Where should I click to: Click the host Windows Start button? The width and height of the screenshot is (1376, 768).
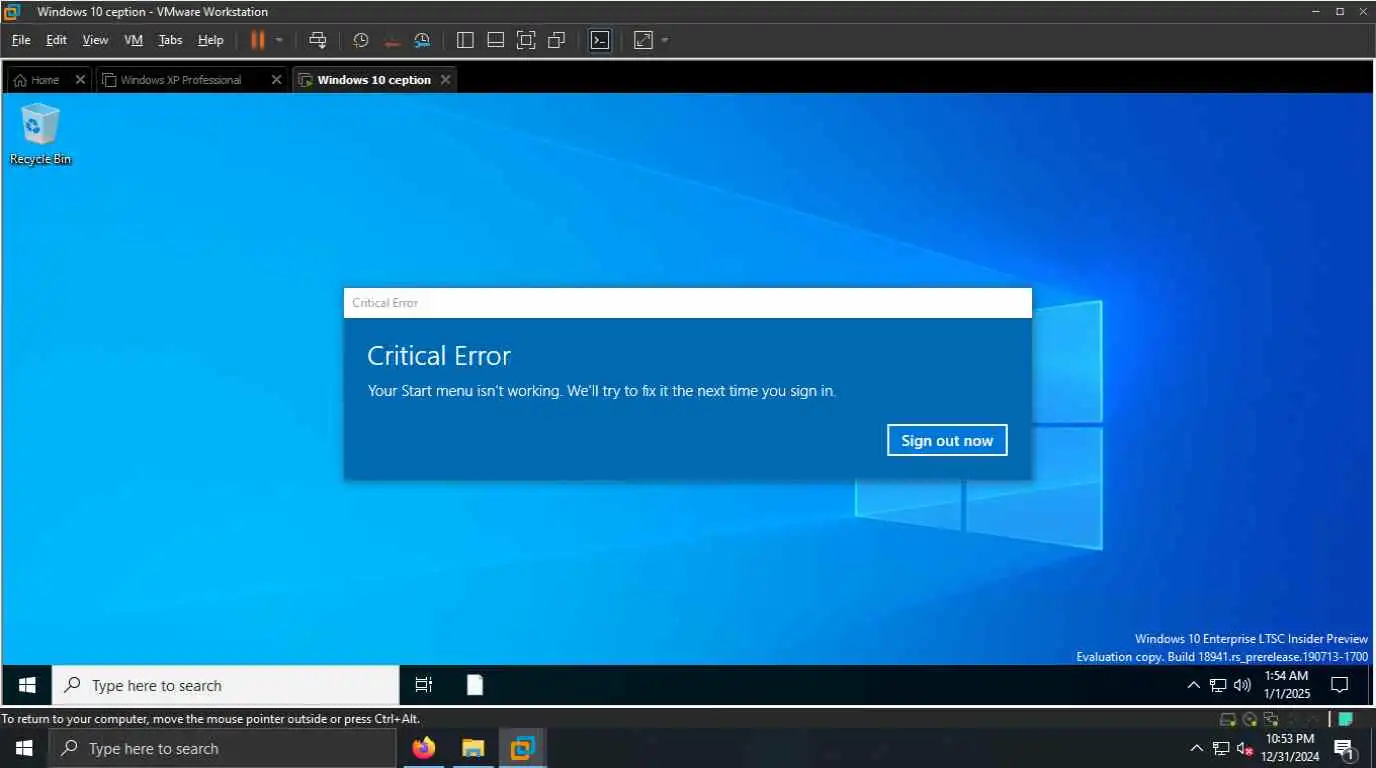pos(23,748)
